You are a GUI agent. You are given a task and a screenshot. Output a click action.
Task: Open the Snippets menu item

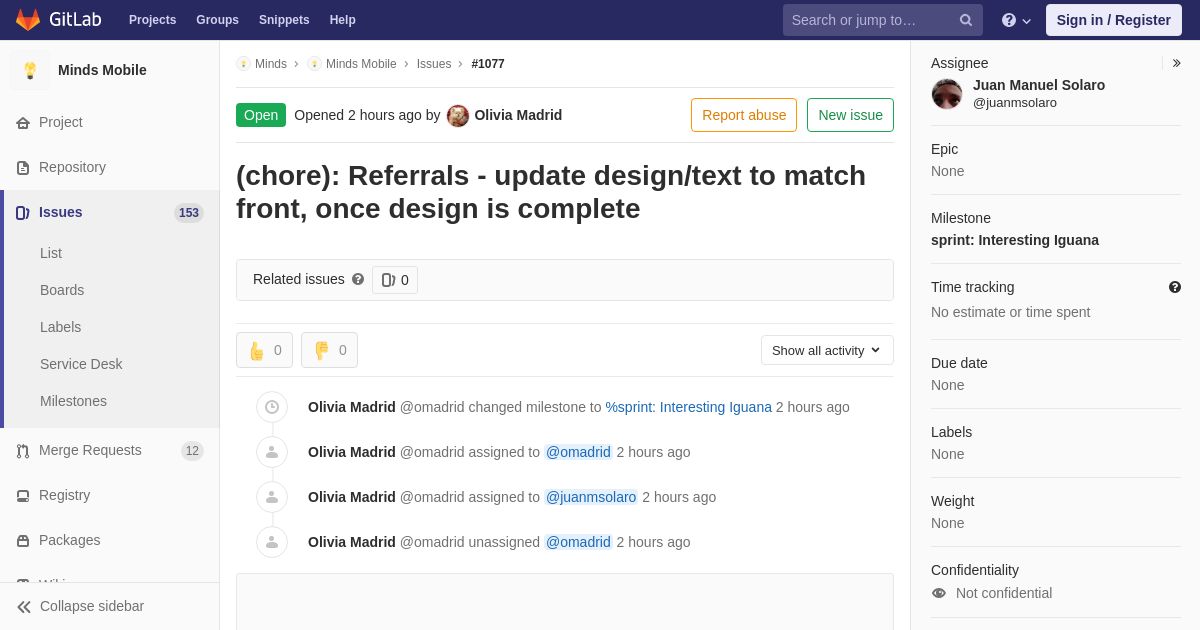pos(284,20)
